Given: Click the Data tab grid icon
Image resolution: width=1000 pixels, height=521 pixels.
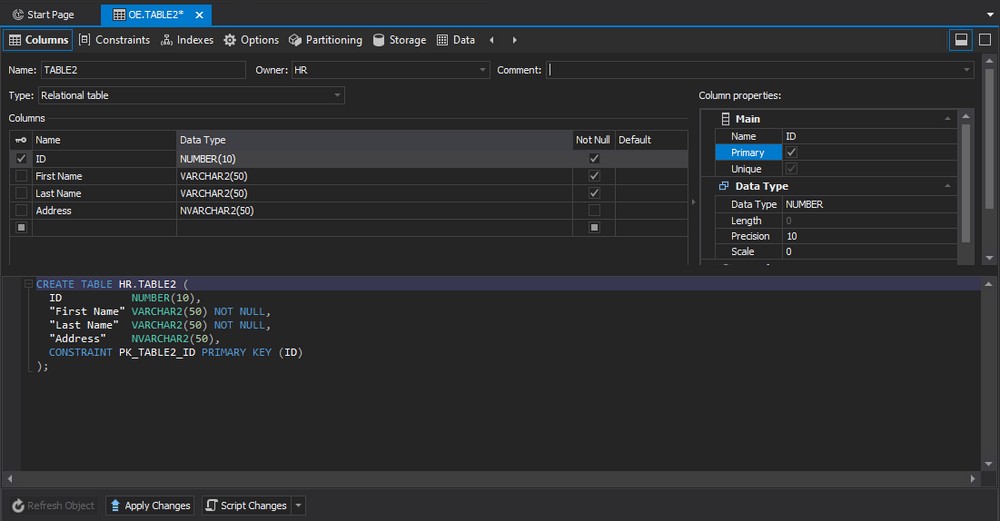Looking at the screenshot, I should [x=442, y=40].
